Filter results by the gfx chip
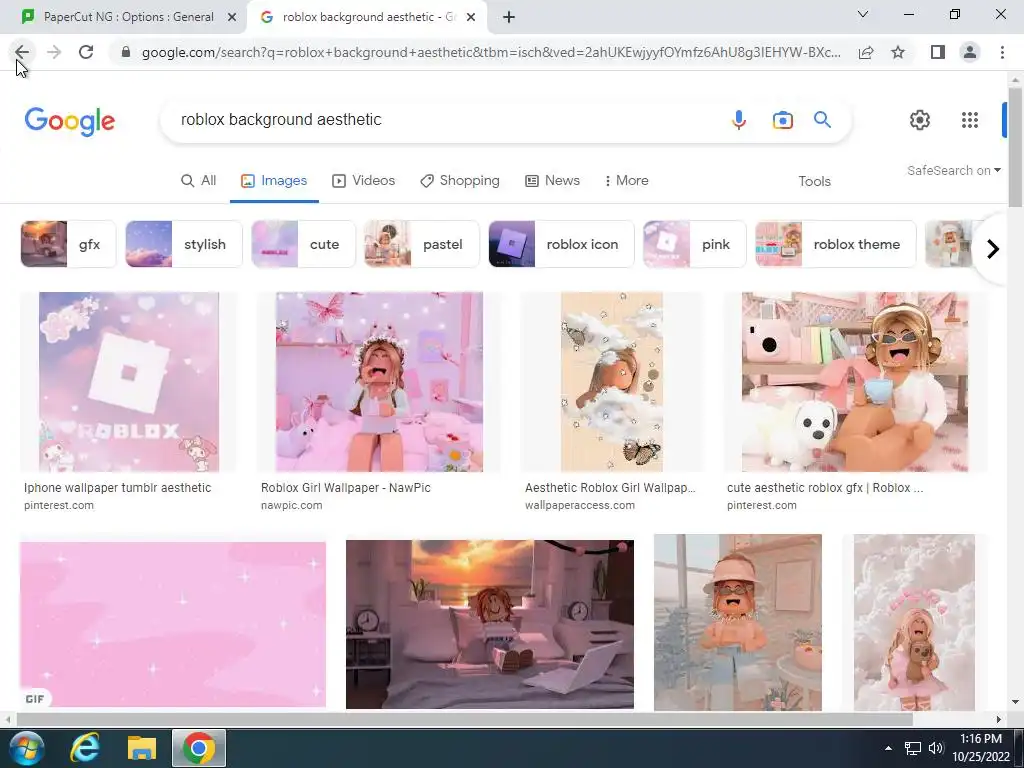Screen dimensions: 1024x768 tap(68, 244)
